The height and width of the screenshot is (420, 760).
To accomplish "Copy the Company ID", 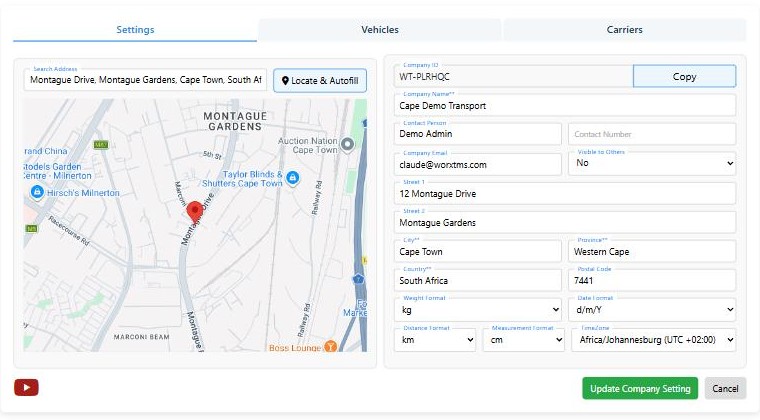I will (684, 77).
